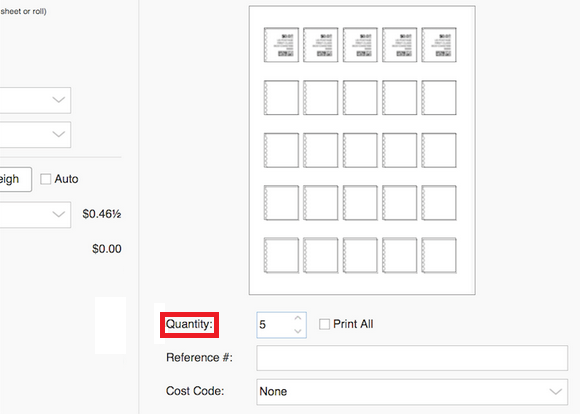Screen dimensions: 580x414
Task: Expand the topmost dropdown in the left panel
Action: pos(35,100)
